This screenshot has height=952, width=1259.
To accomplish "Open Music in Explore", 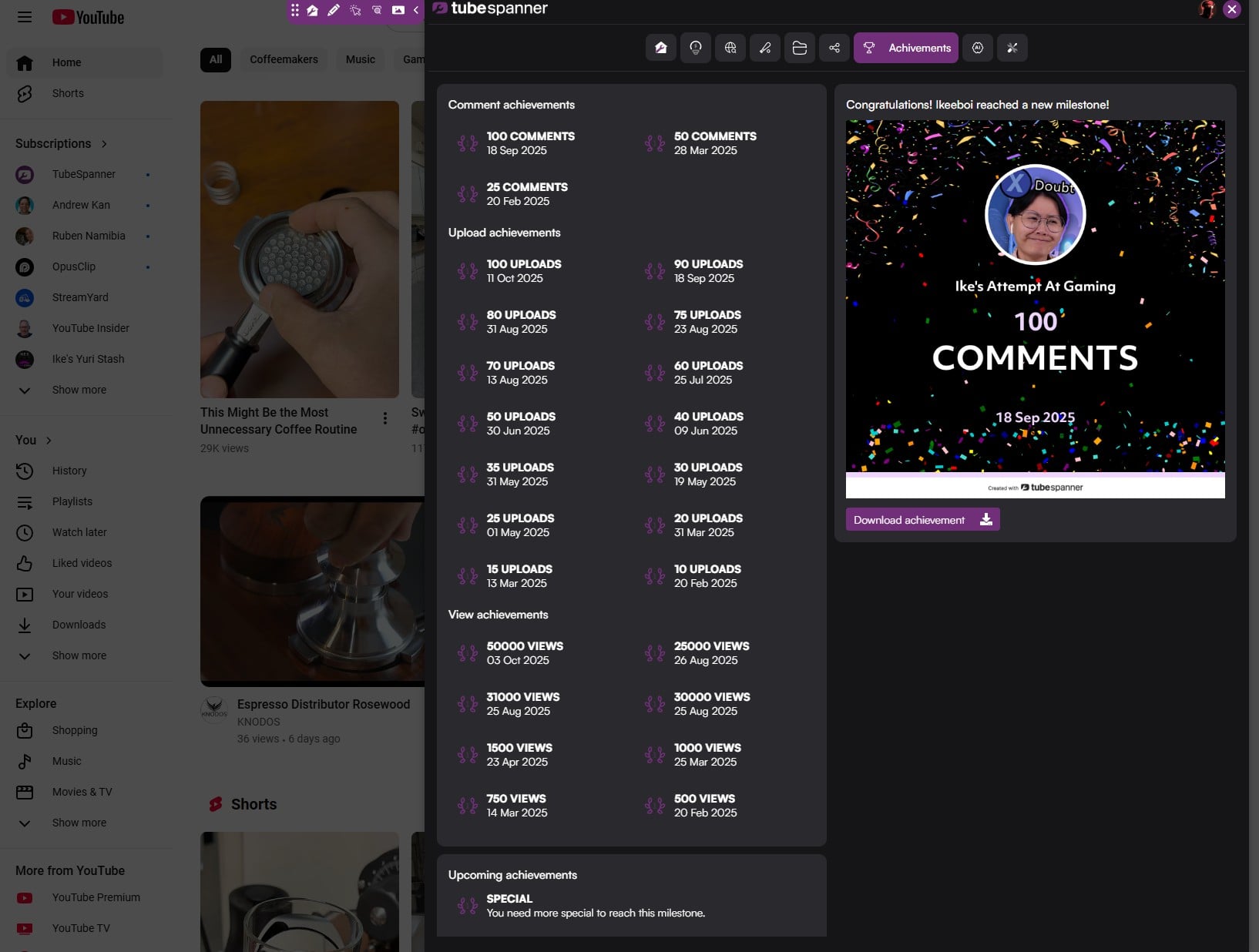I will click(85, 761).
